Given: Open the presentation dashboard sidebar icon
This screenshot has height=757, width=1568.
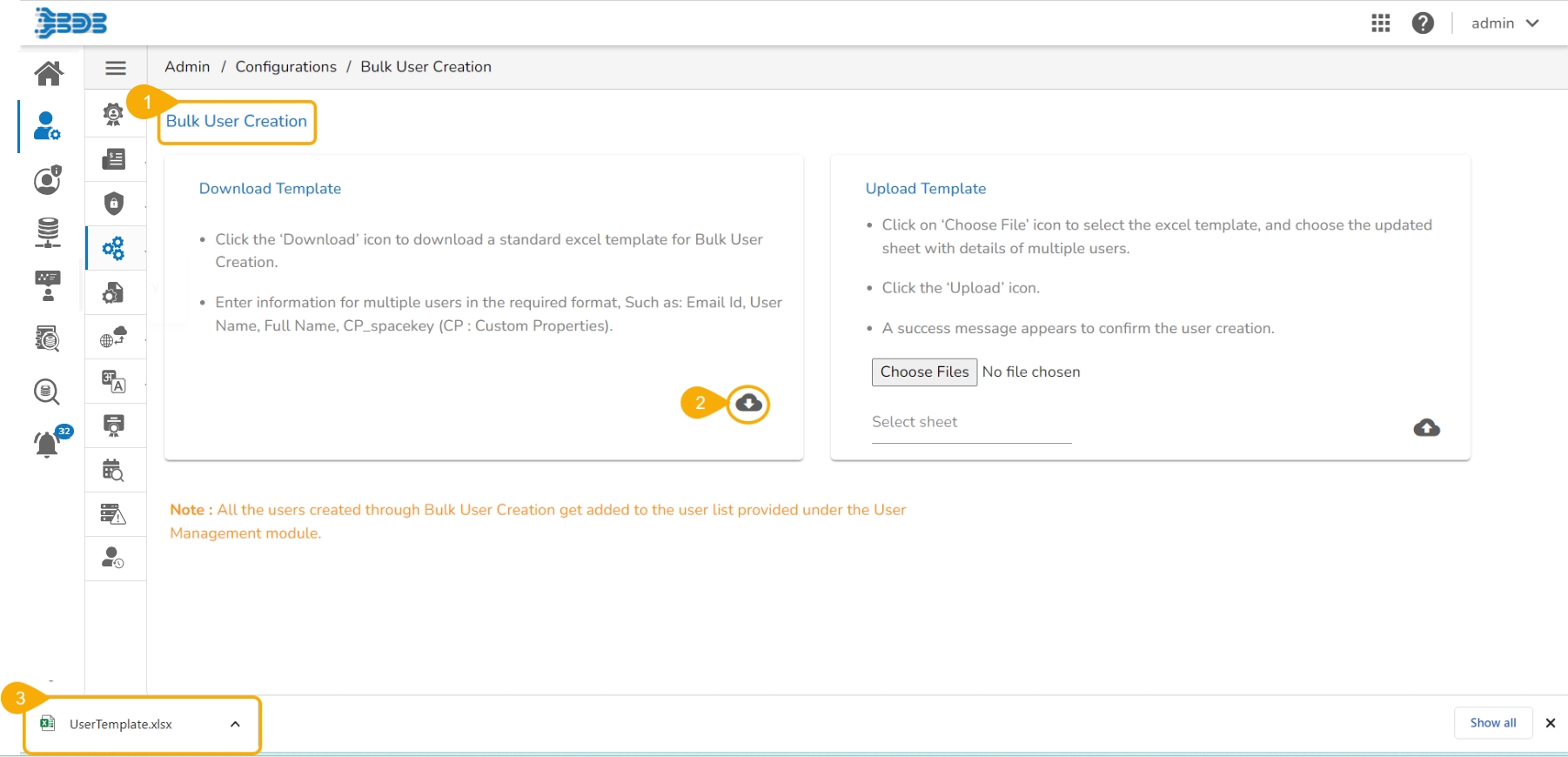Looking at the screenshot, I should pyautogui.click(x=48, y=285).
